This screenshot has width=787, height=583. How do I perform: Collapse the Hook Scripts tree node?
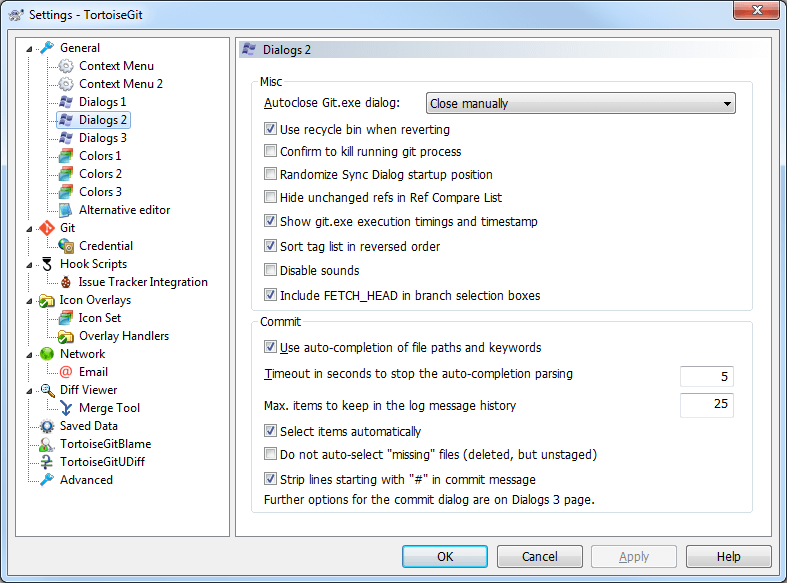pyautogui.click(x=30, y=265)
